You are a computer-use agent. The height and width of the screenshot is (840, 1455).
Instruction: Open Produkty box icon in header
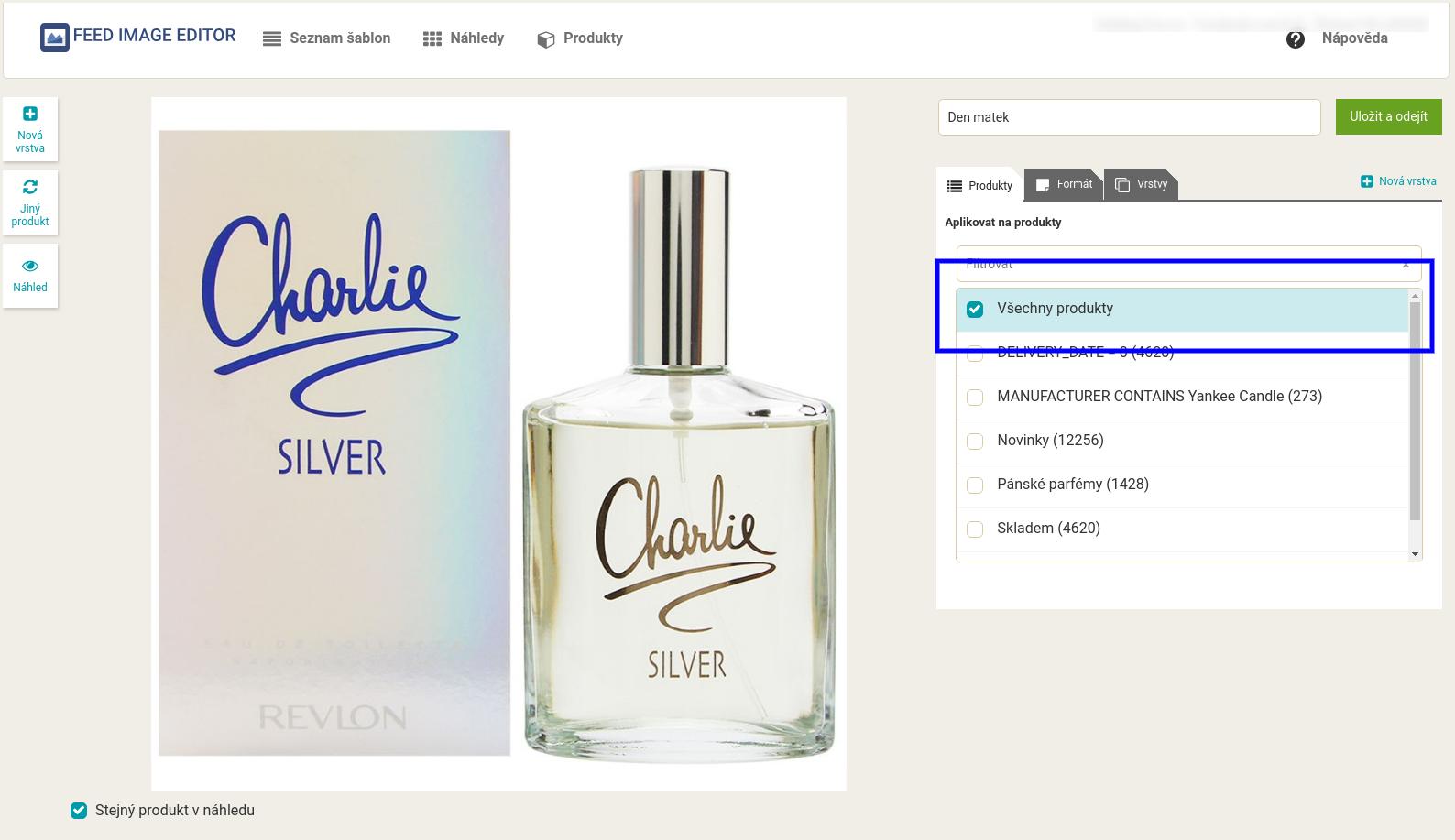click(x=546, y=39)
